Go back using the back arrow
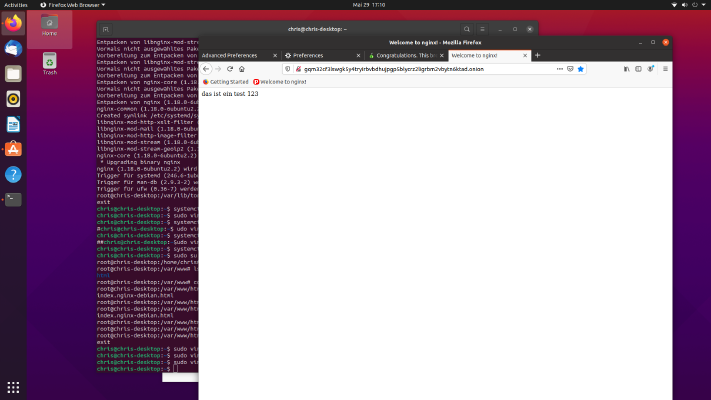This screenshot has width=711, height=400. [206, 69]
